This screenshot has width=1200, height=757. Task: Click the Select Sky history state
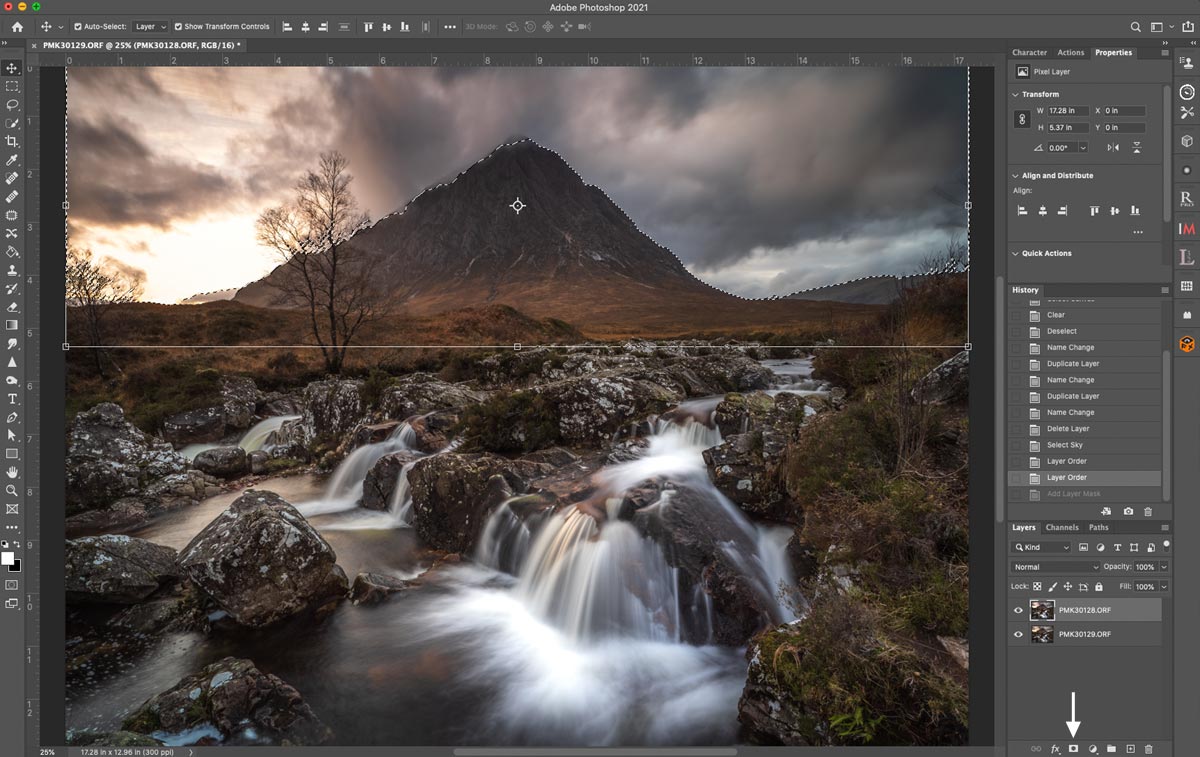pyautogui.click(x=1064, y=445)
